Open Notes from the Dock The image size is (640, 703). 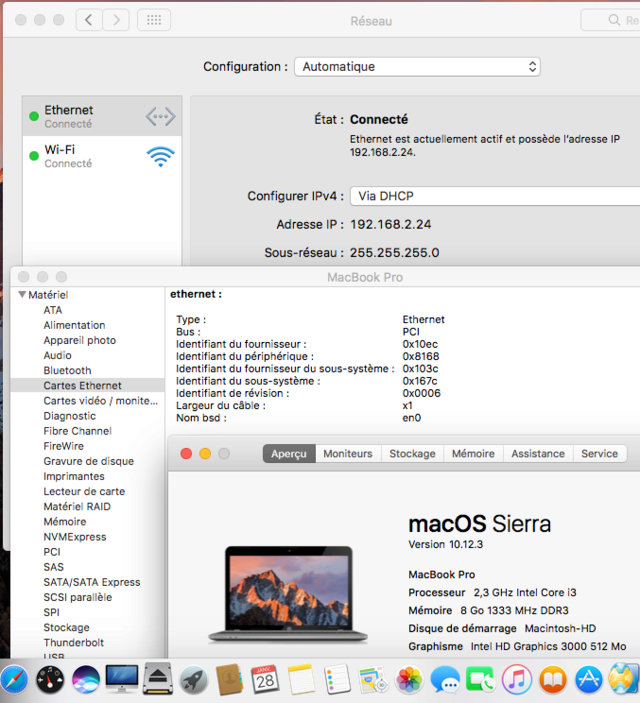301,680
